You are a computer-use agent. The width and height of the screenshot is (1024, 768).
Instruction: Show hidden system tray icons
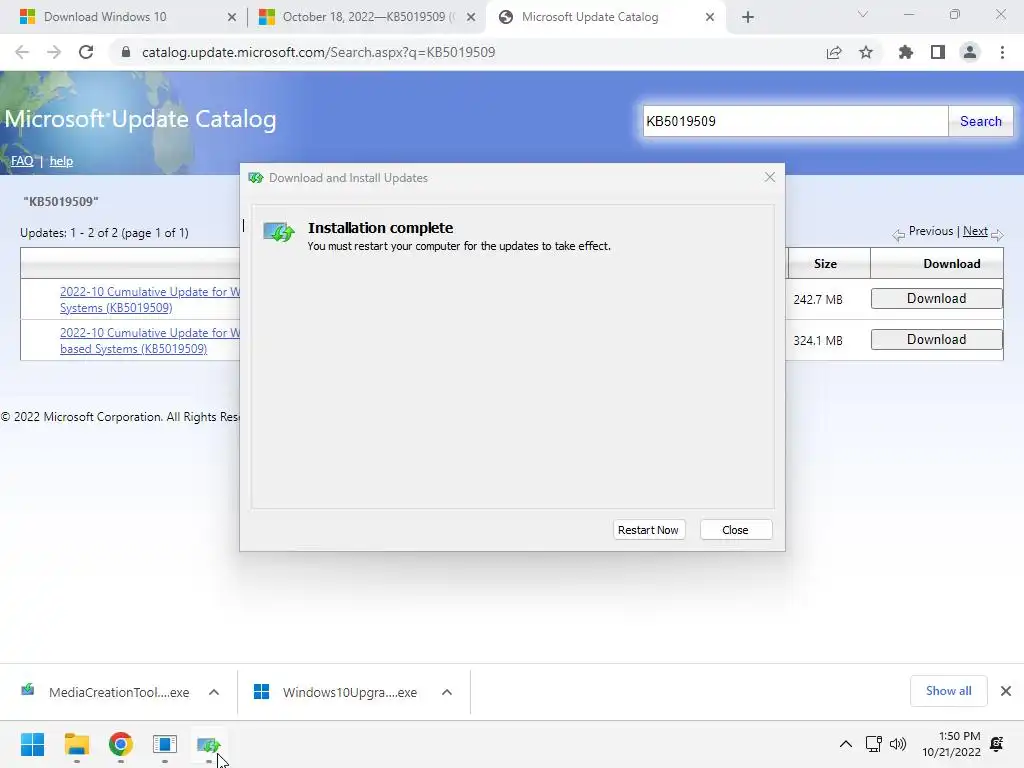846,744
